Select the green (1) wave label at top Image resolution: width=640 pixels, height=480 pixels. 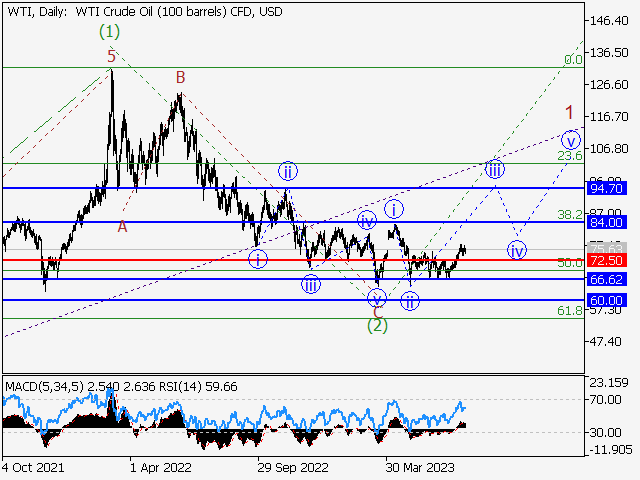point(109,31)
